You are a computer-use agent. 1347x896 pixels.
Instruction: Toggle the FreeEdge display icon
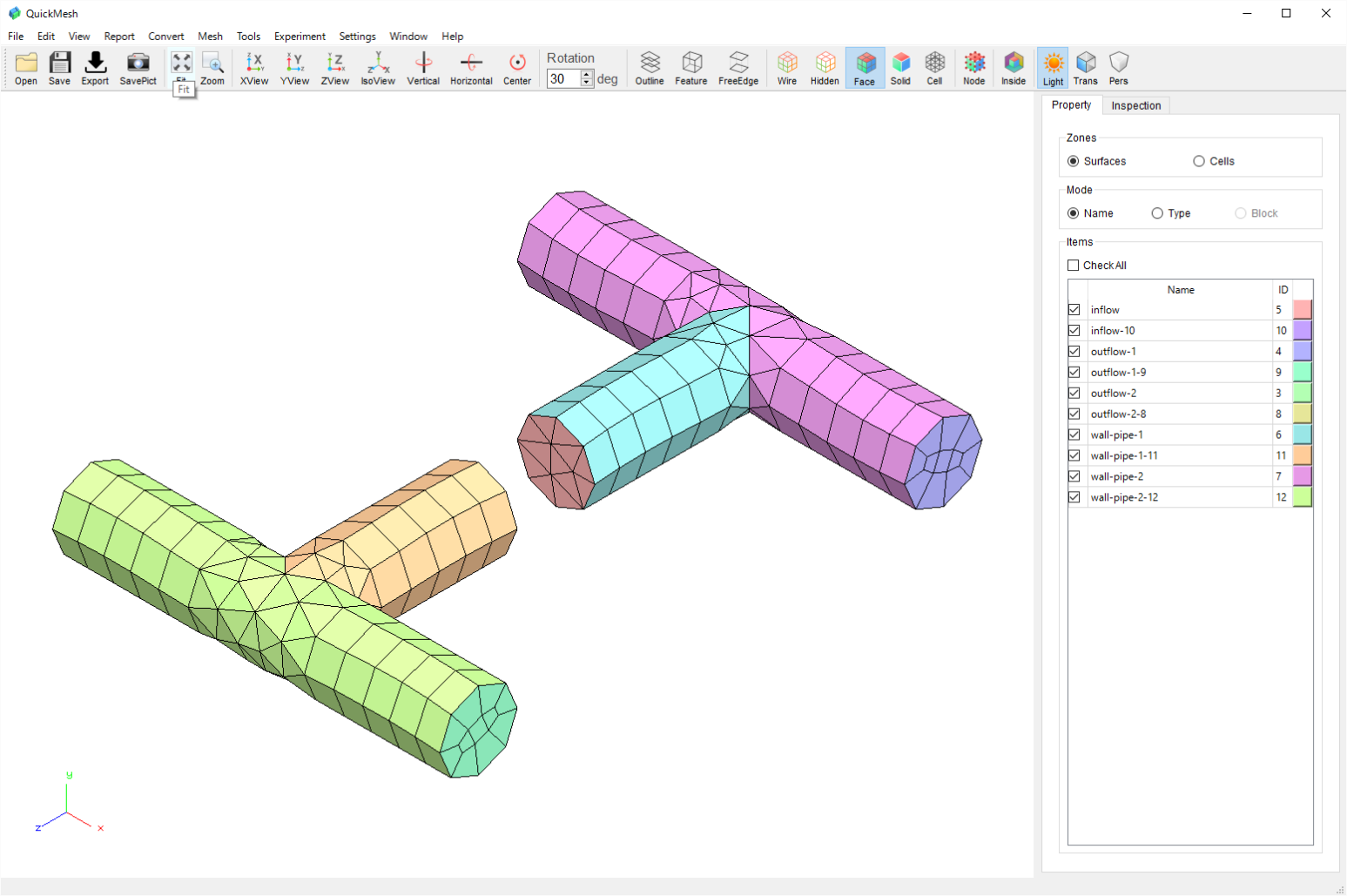738,68
